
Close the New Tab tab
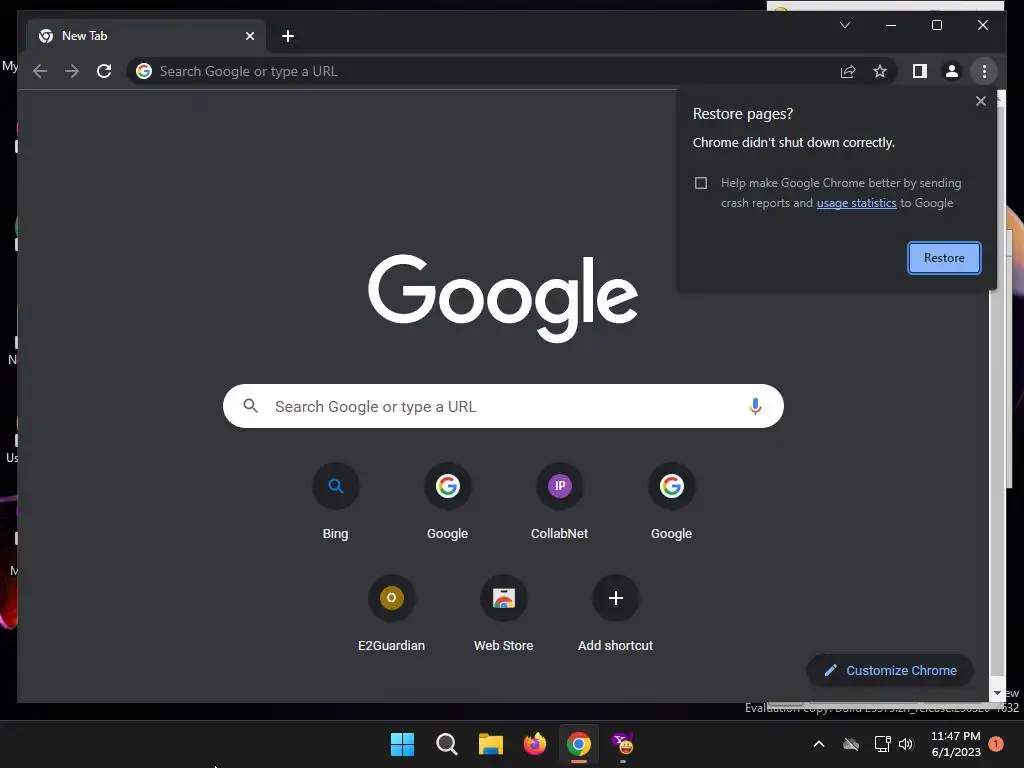click(x=249, y=36)
